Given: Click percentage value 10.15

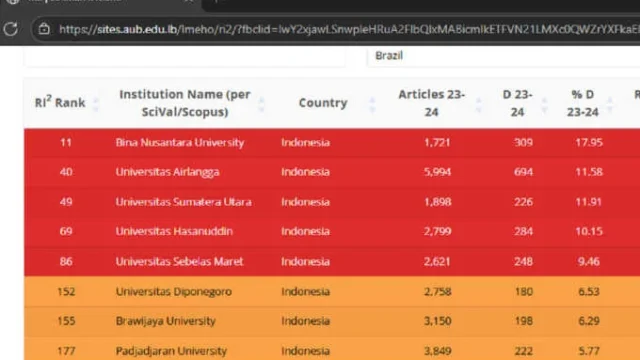Looking at the screenshot, I should (589, 231).
